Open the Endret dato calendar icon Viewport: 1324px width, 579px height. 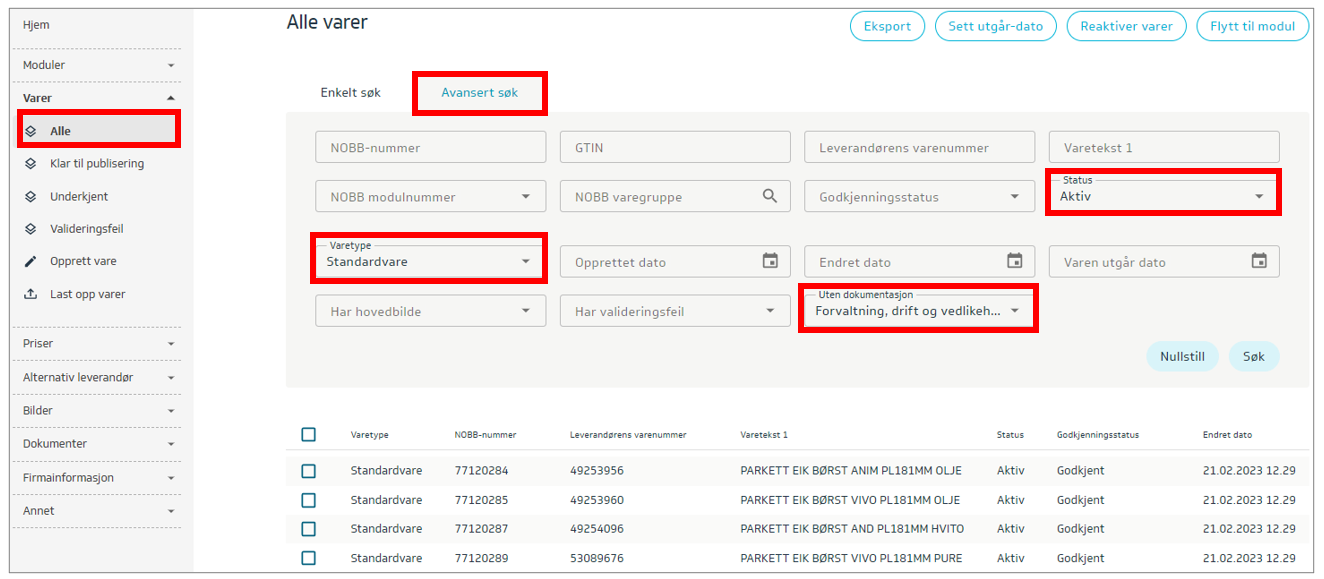point(1014,261)
